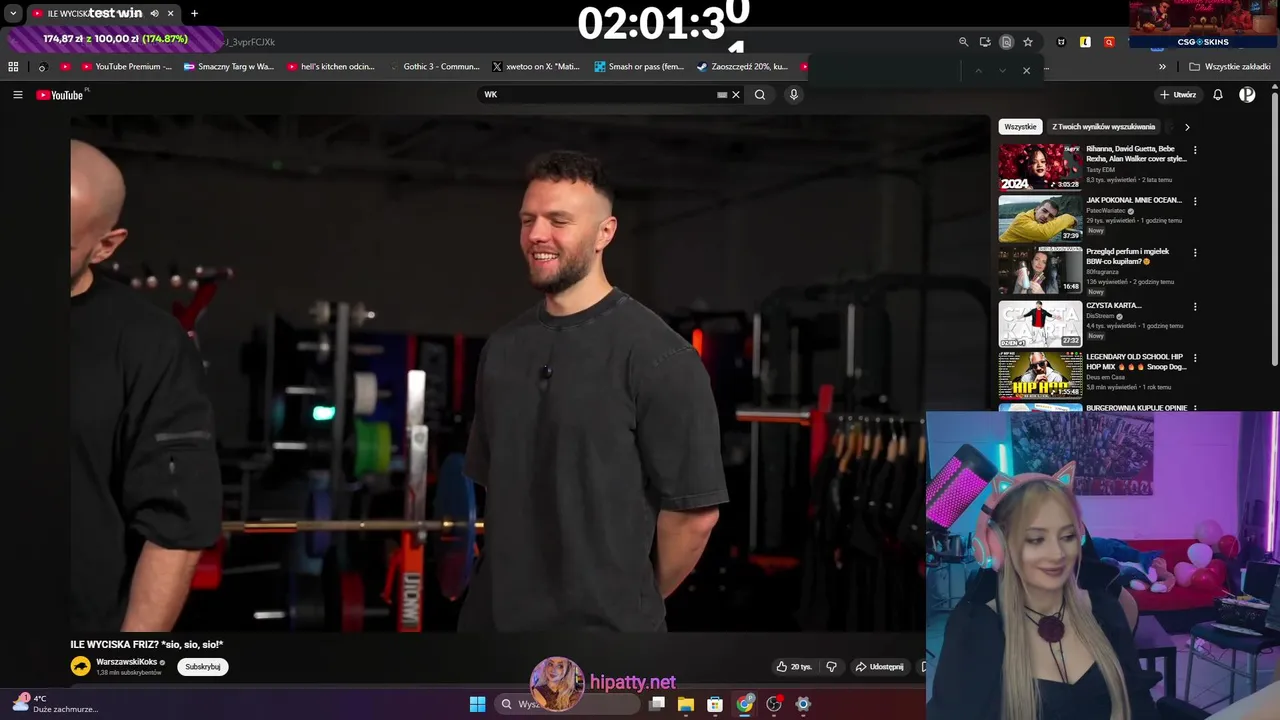Screen dimensions: 1280x720
Task: Show more filter chips with right arrow
Action: pos(1187,127)
